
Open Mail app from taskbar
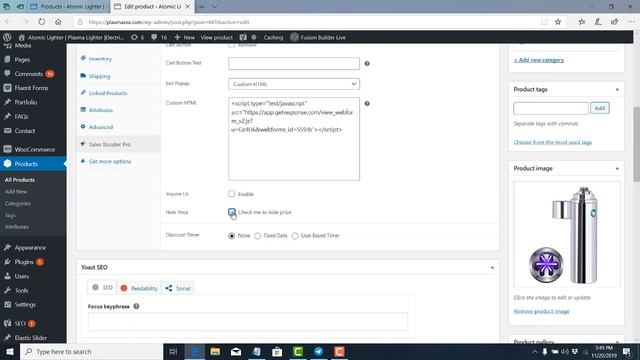point(236,351)
